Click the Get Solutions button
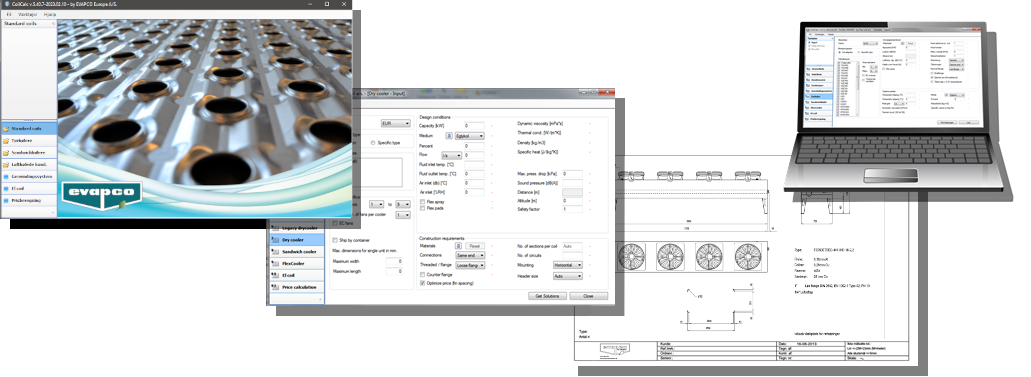1031x377 pixels. tap(547, 296)
